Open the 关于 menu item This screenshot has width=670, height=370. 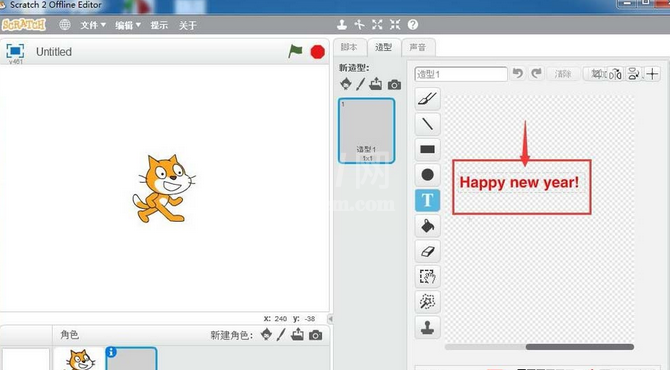pyautogui.click(x=188, y=25)
